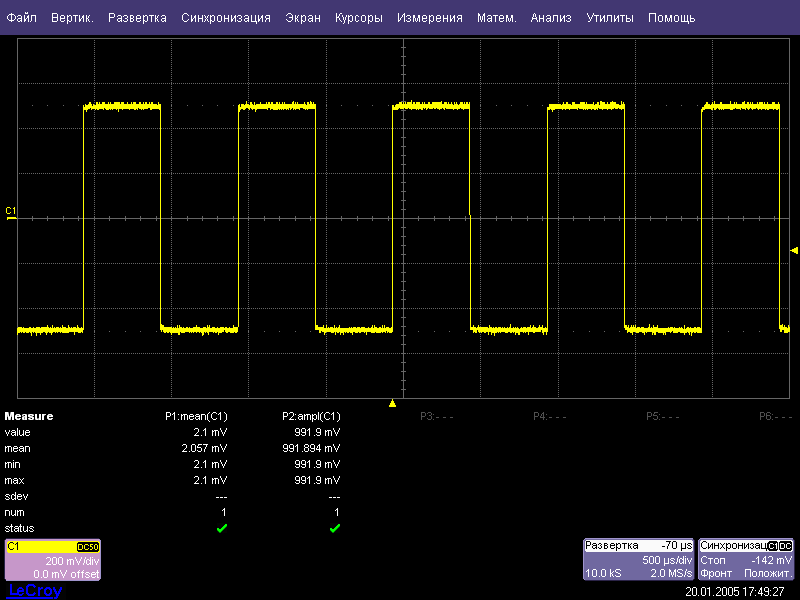Click the empty P3 measurement slot

pos(436,416)
